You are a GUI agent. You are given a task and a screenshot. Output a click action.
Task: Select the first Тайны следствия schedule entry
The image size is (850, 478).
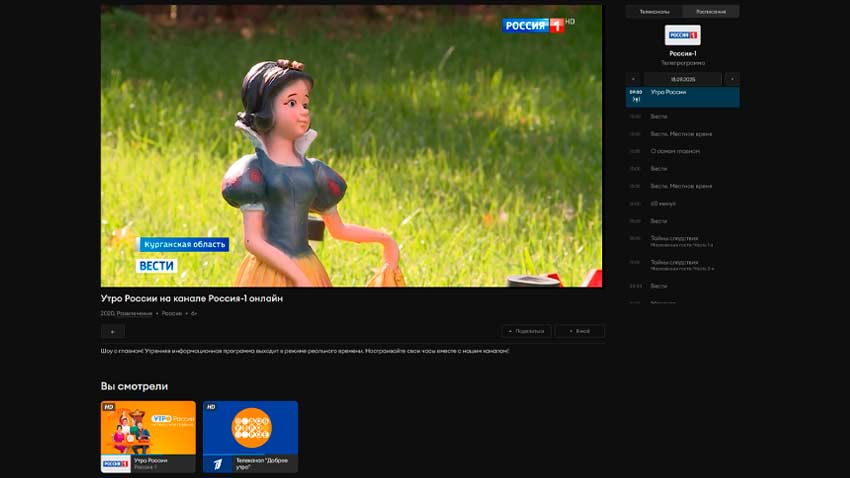click(x=682, y=241)
